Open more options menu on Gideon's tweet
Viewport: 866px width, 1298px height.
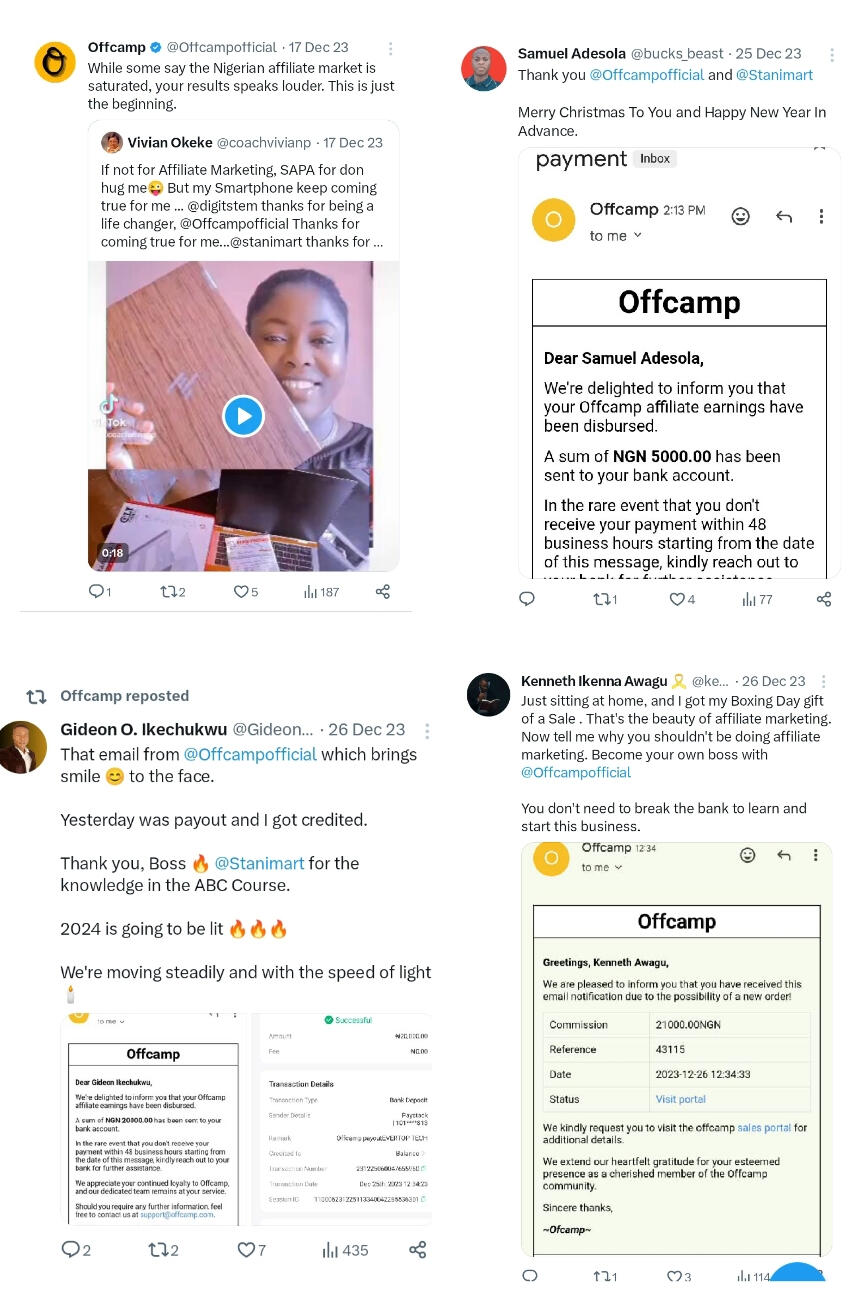pyautogui.click(x=426, y=731)
